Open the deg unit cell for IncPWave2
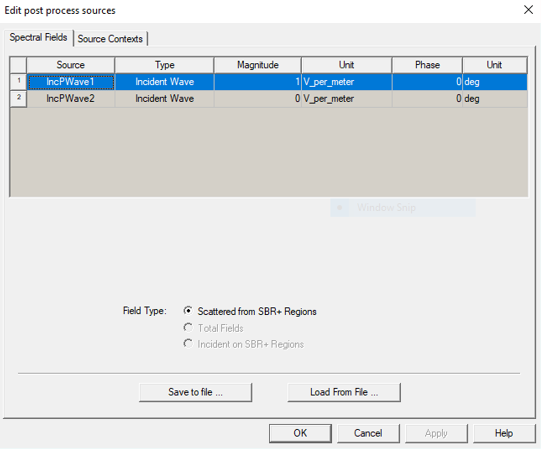 pos(495,99)
